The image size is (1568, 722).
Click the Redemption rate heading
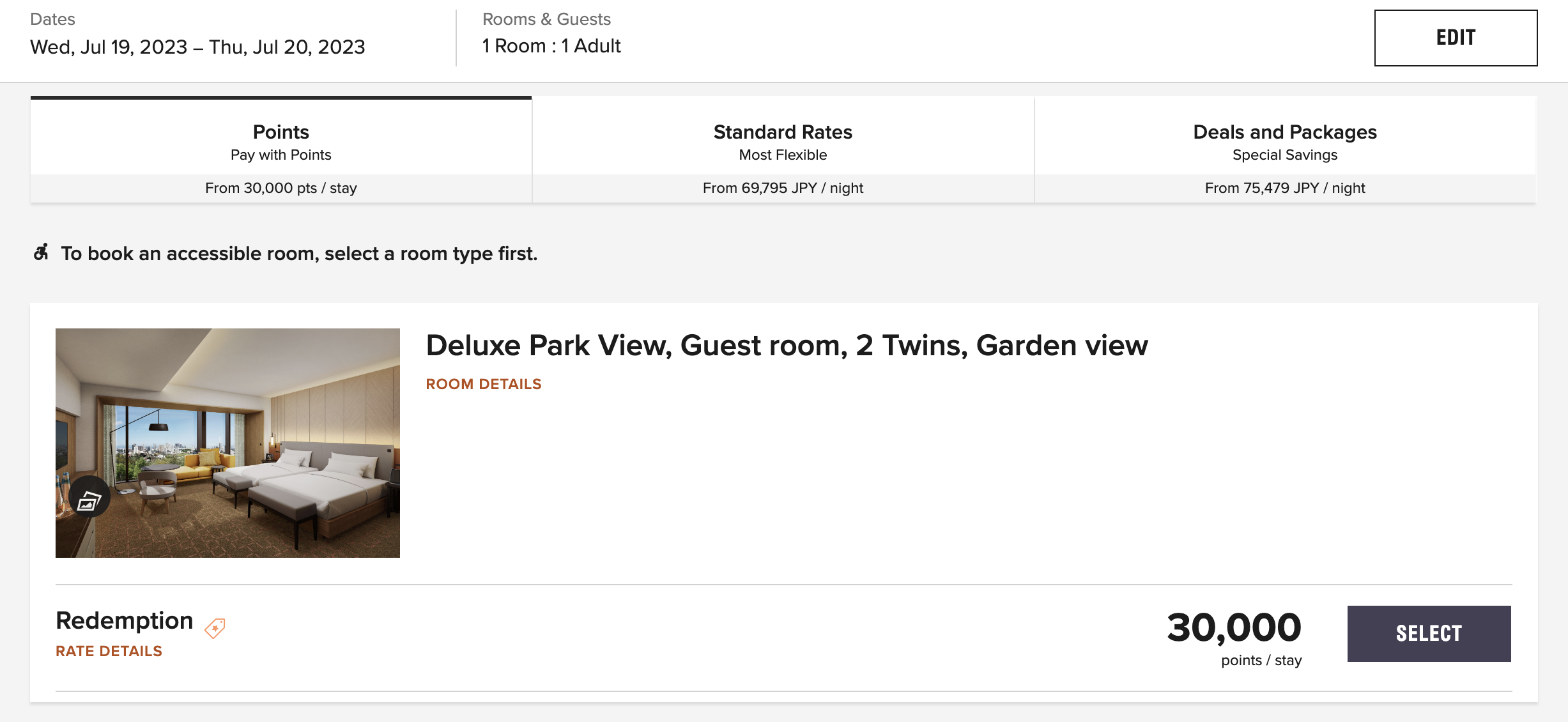(125, 621)
